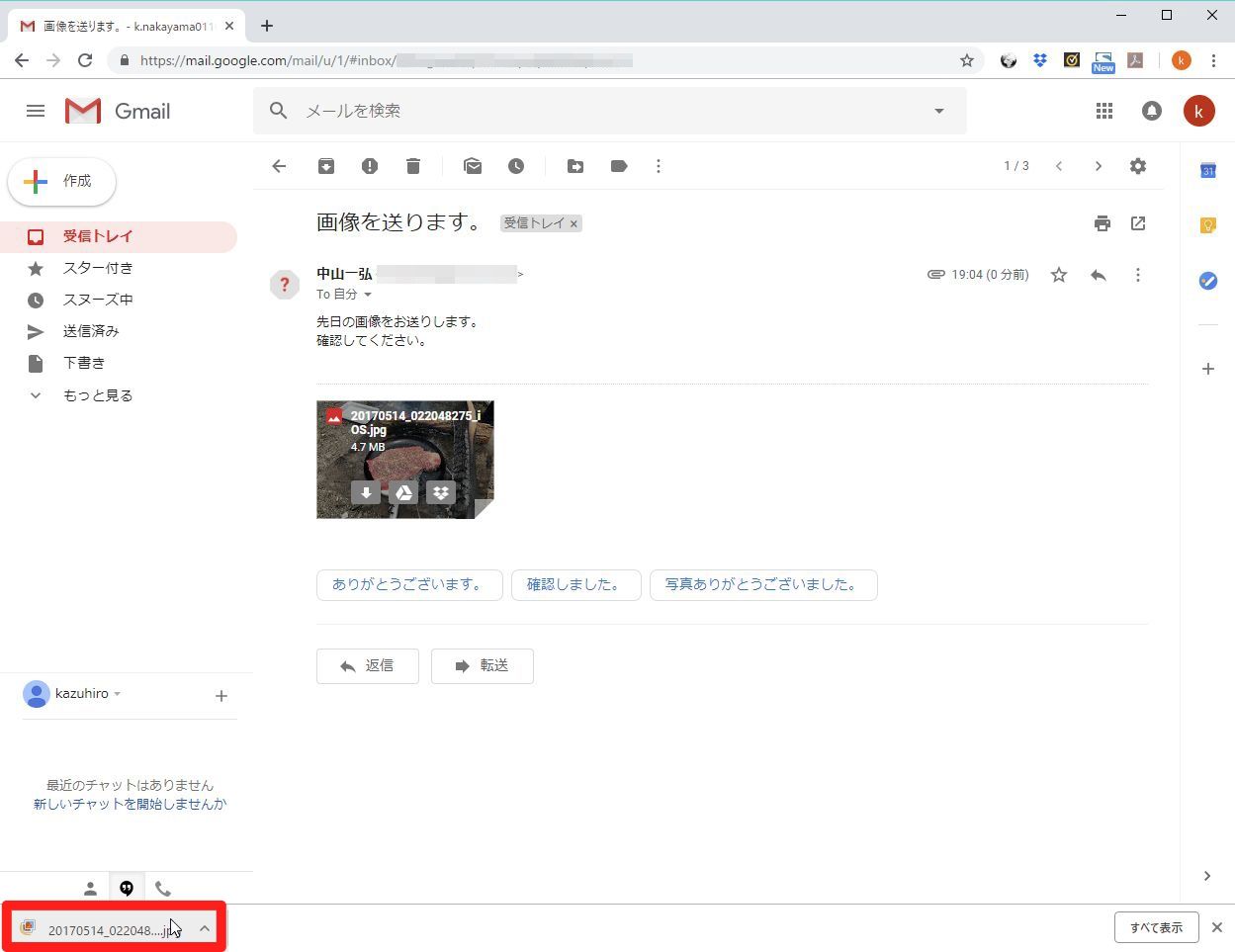The height and width of the screenshot is (952, 1235).
Task: Click the 返信 reply button
Action: coord(368,666)
